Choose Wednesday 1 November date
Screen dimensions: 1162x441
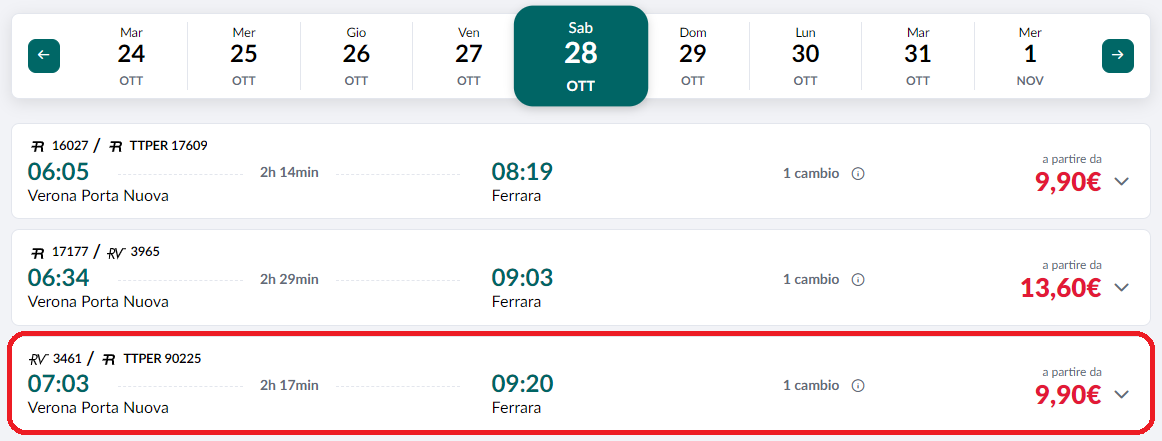coord(1030,56)
